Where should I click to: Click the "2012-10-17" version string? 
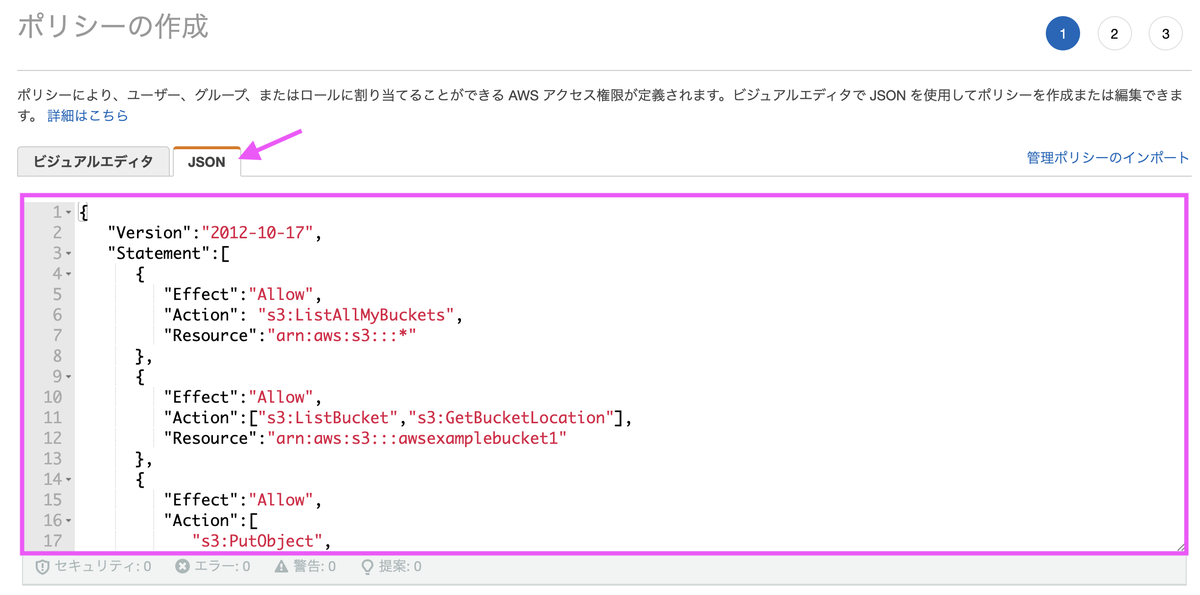[x=260, y=233]
